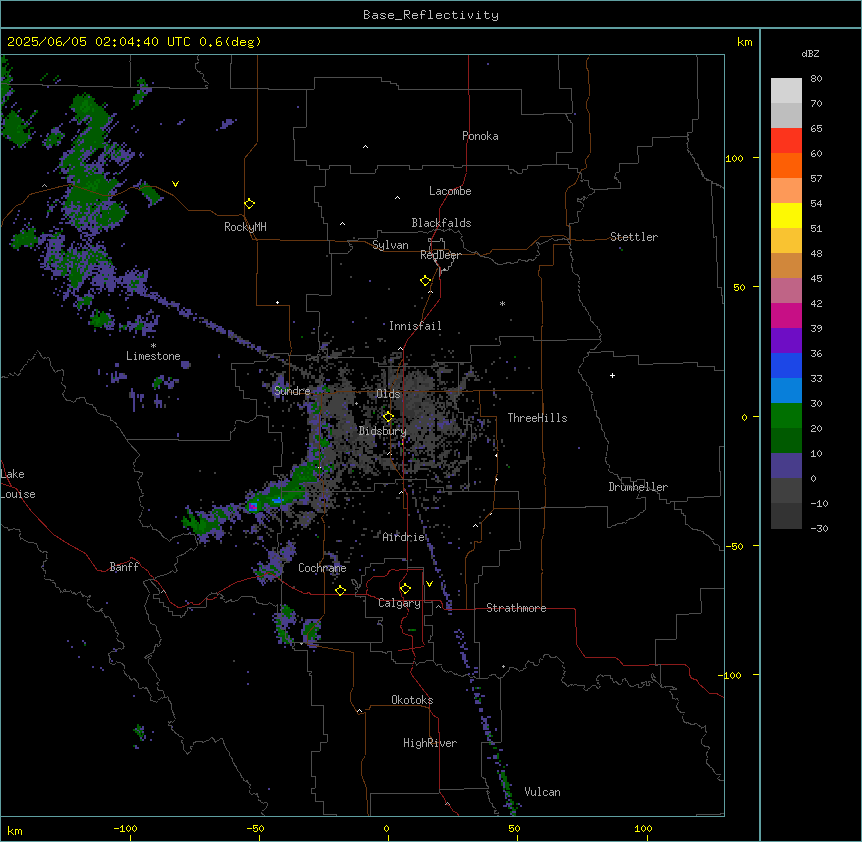Click the Innisfail label
Viewport: 862px width, 842px height.
(415, 326)
